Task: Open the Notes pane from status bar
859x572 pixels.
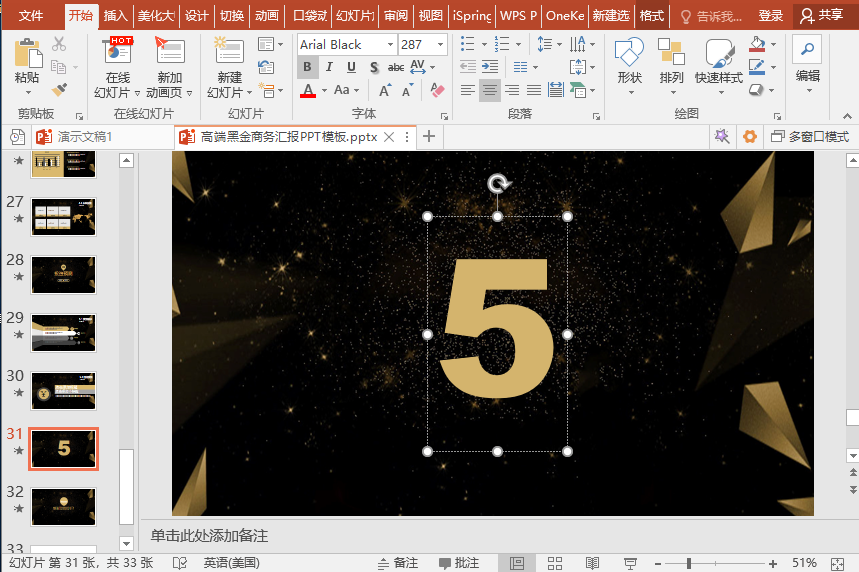Action: (398, 563)
